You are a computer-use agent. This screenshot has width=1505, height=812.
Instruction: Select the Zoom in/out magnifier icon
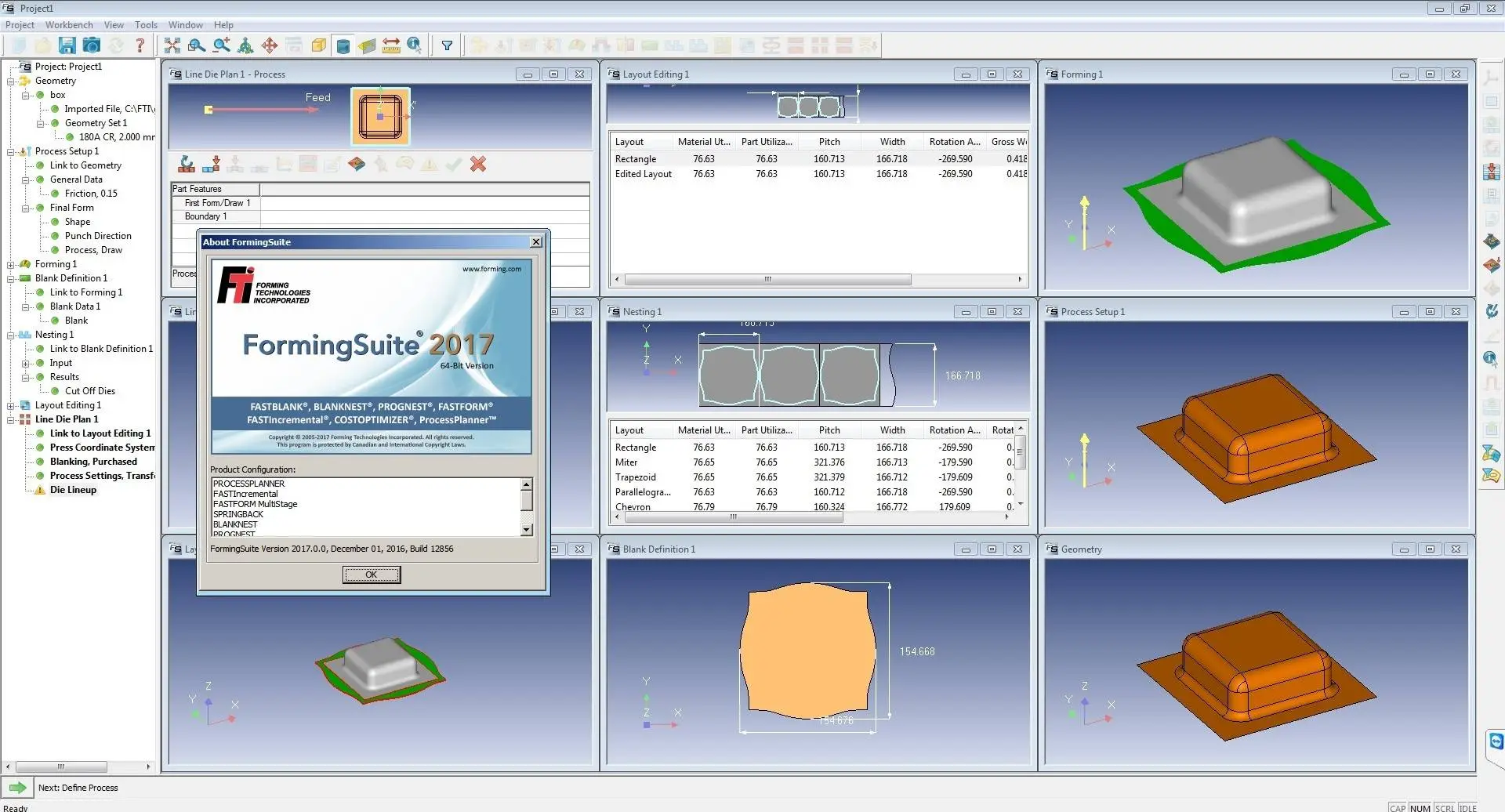222,45
